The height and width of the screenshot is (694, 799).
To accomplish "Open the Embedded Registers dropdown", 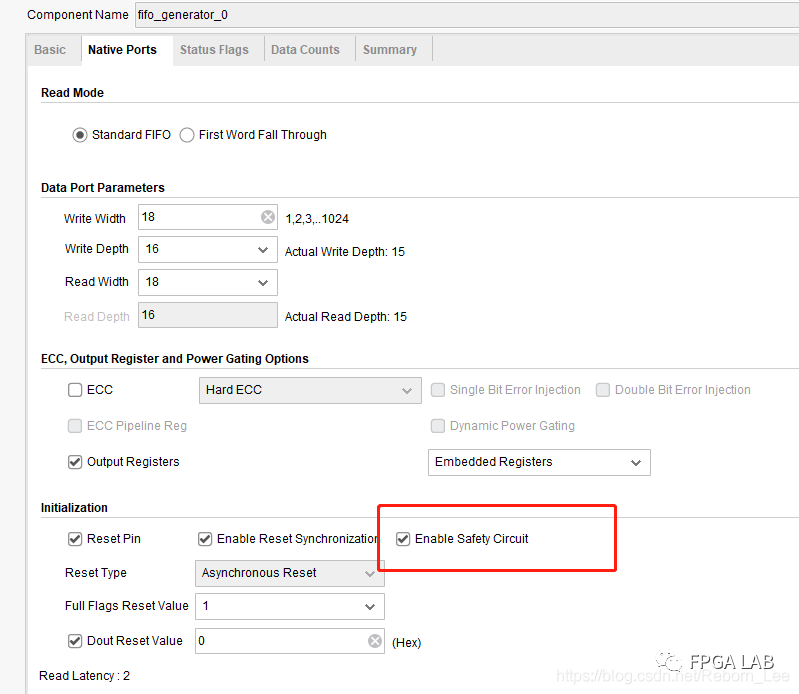I will [637, 463].
